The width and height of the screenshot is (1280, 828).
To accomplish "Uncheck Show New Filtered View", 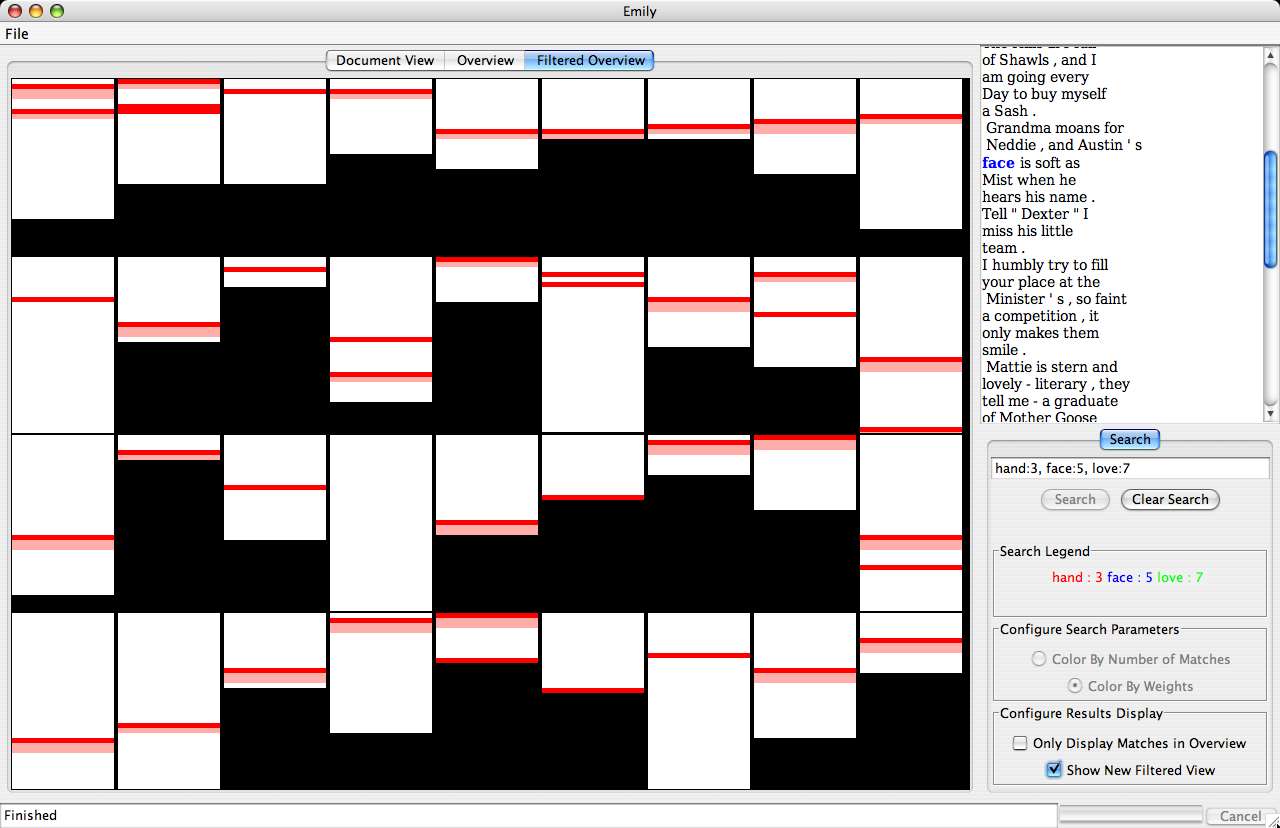I will click(1130, 770).
